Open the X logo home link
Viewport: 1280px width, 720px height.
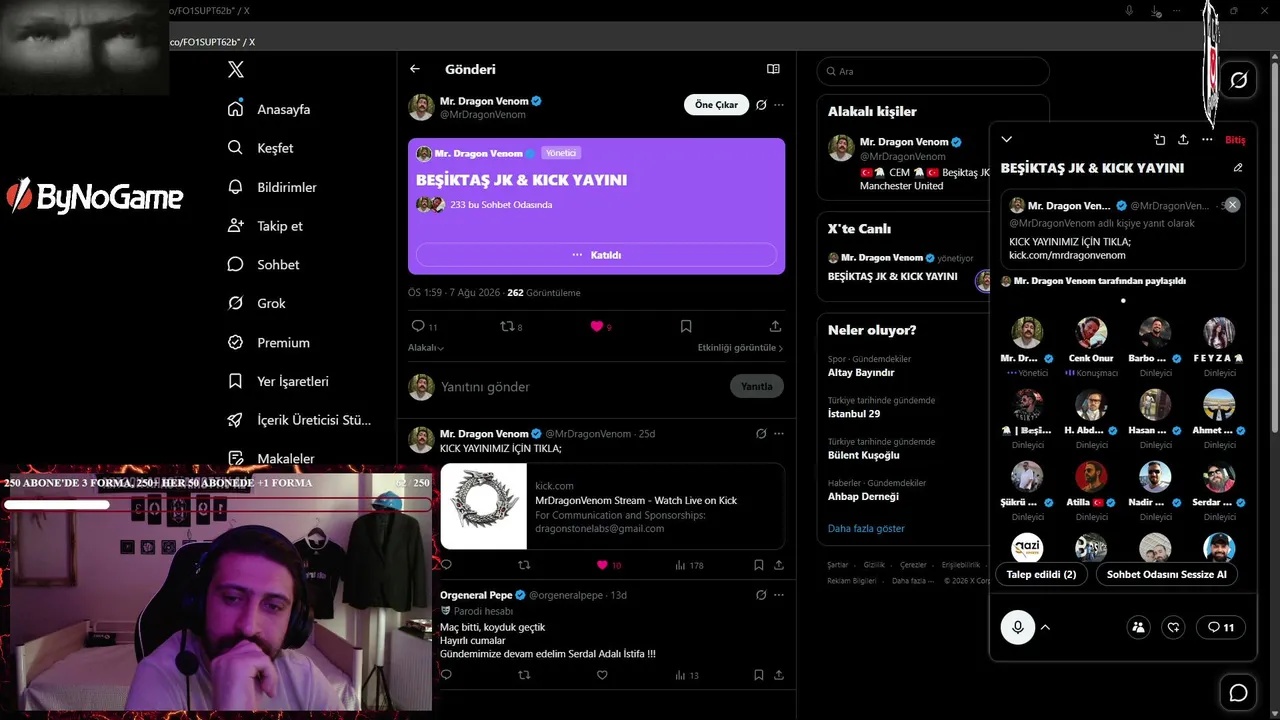(x=236, y=70)
